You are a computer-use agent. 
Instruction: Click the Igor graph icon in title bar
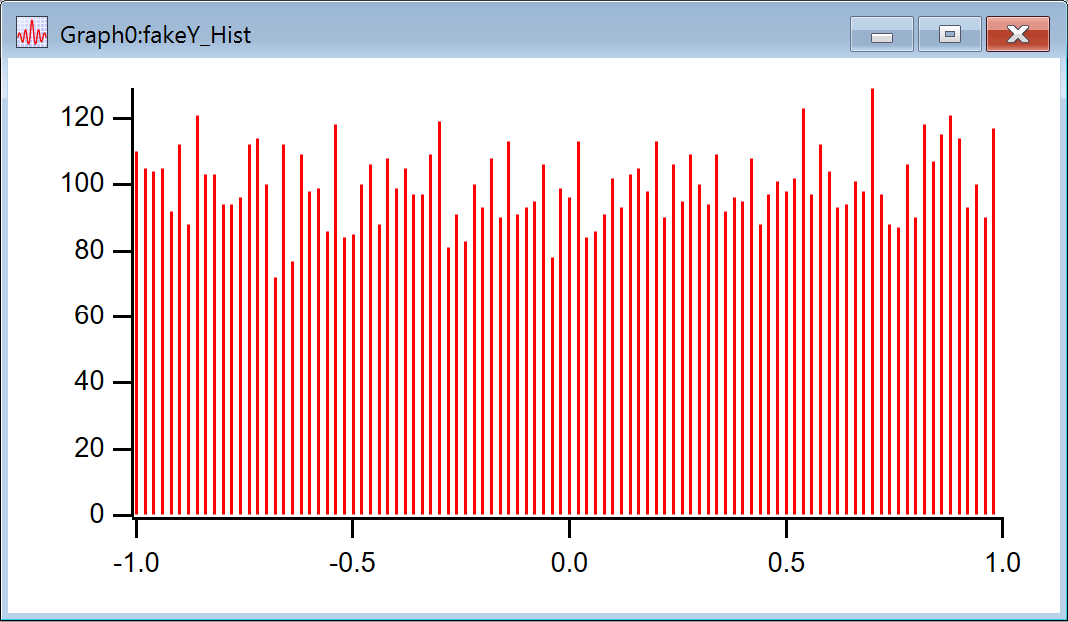pos(32,34)
